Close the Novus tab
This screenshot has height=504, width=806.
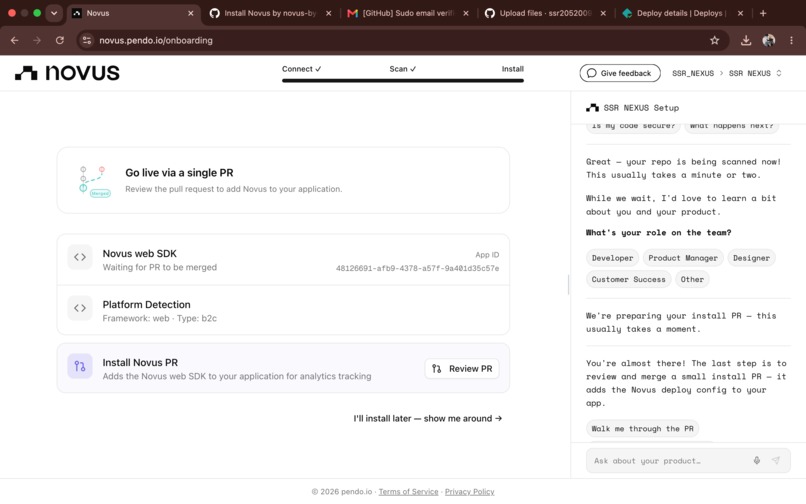(191, 13)
